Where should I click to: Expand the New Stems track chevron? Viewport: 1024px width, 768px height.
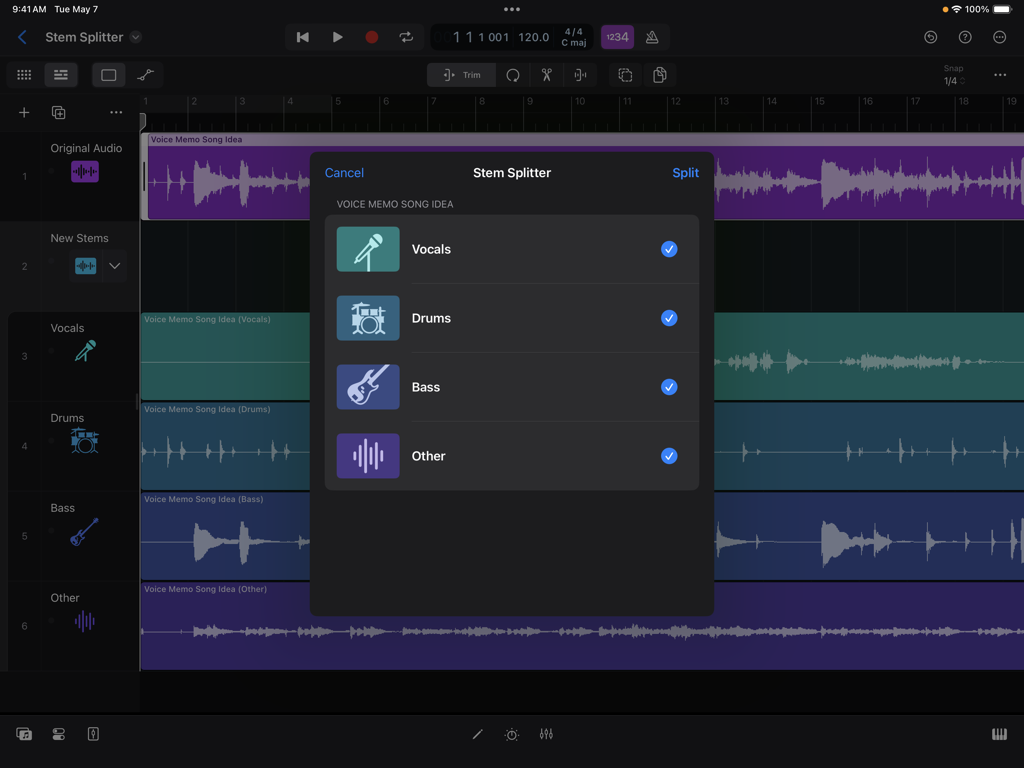[115, 266]
